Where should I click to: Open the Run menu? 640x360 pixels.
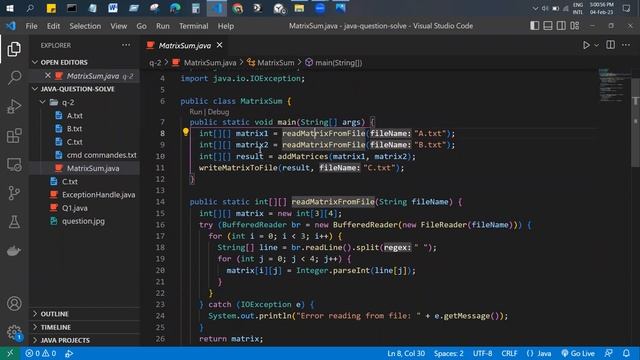[162, 26]
